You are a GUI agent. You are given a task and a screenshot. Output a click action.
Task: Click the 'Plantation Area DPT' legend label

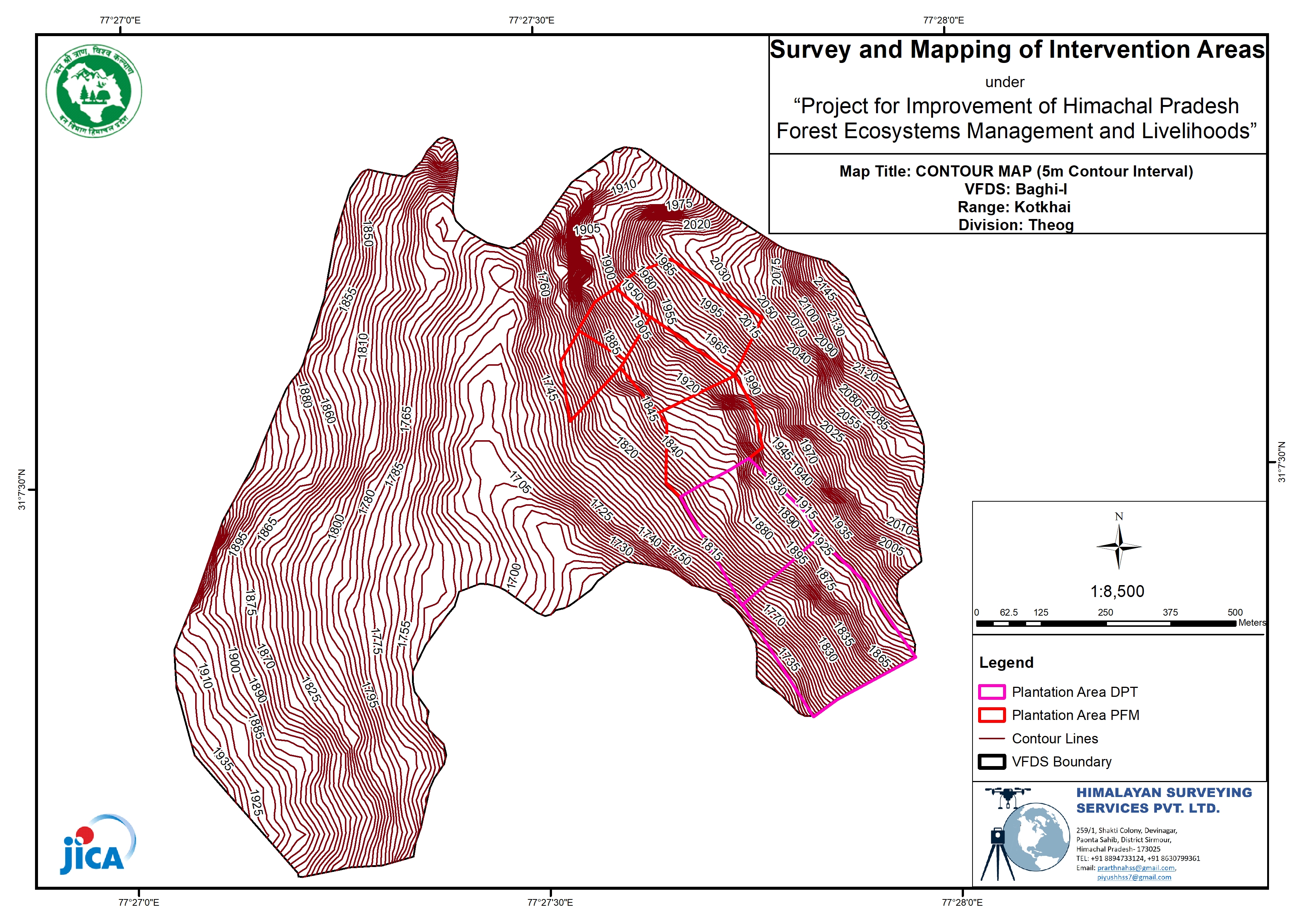tap(1074, 692)
